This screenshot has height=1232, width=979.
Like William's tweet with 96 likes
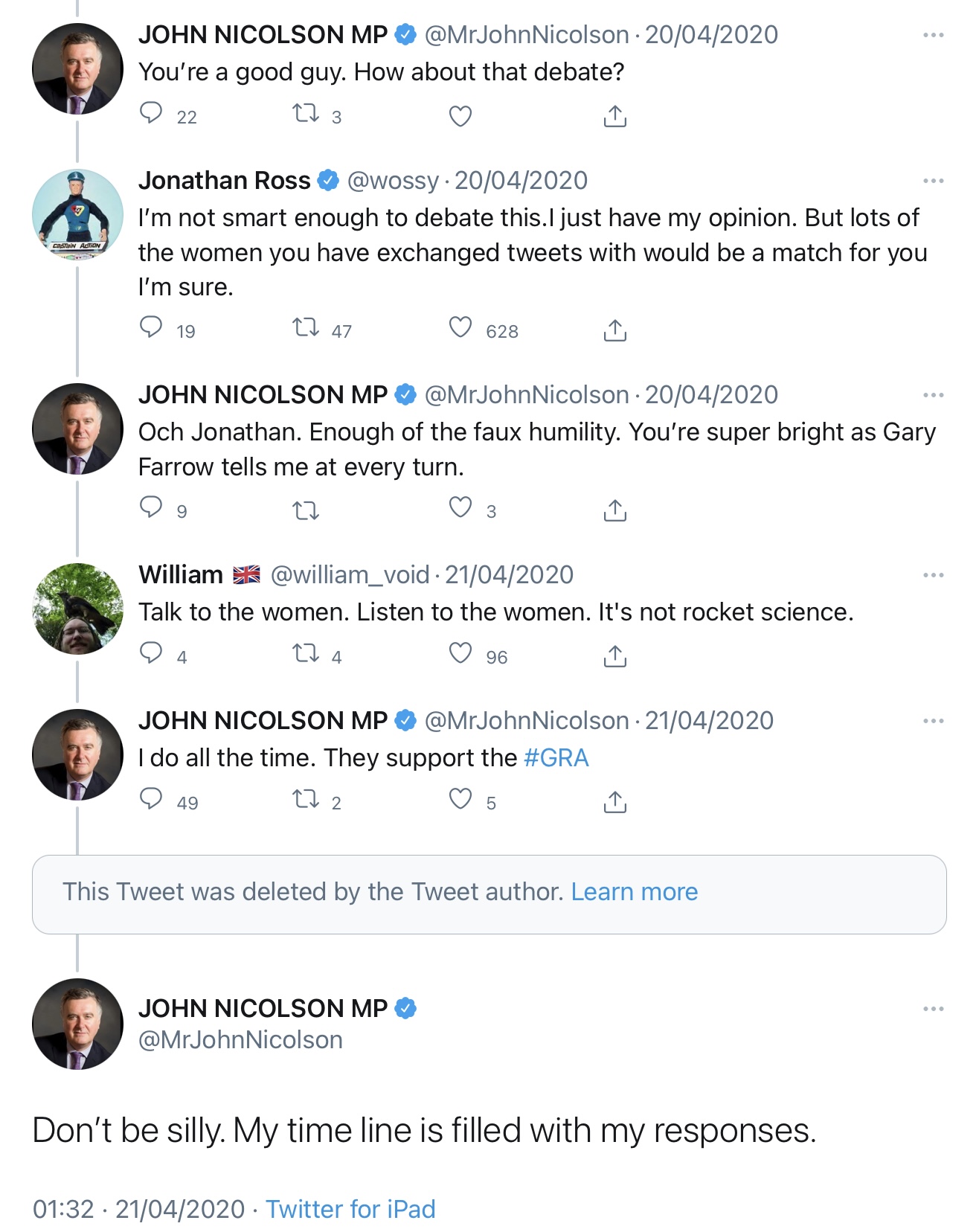[x=460, y=654]
